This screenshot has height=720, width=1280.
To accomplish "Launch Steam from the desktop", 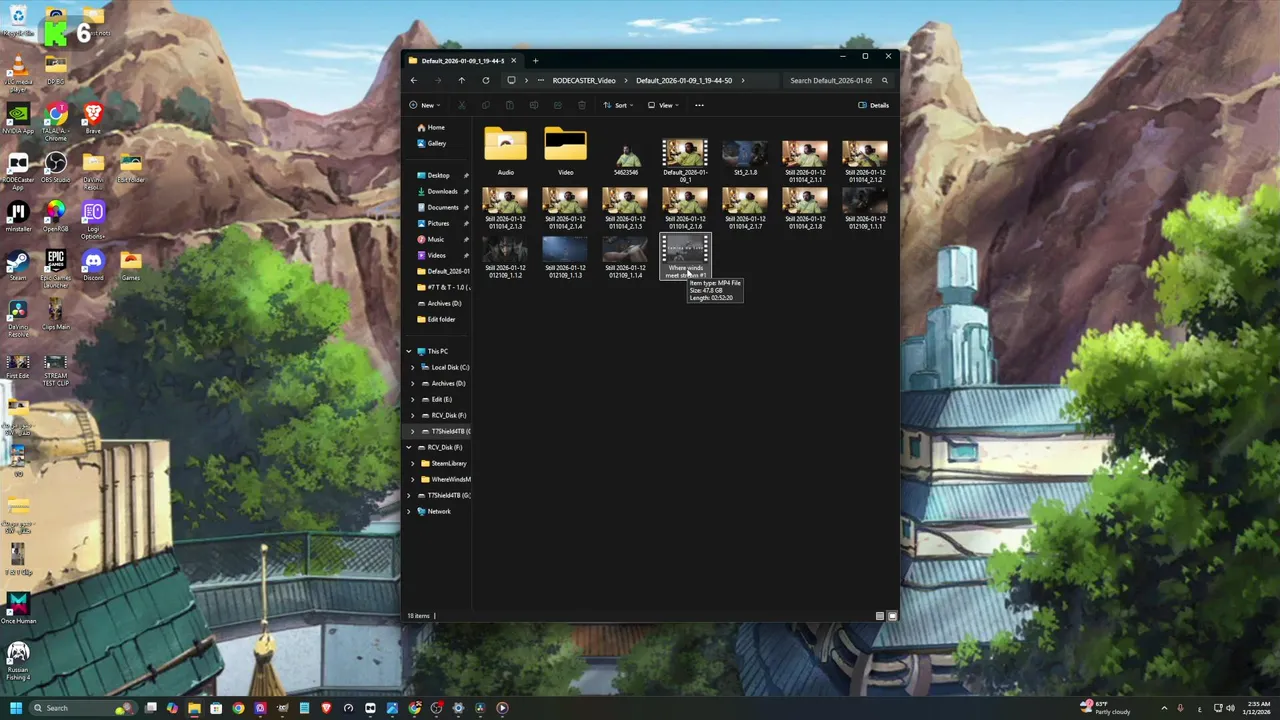I will coord(17,265).
